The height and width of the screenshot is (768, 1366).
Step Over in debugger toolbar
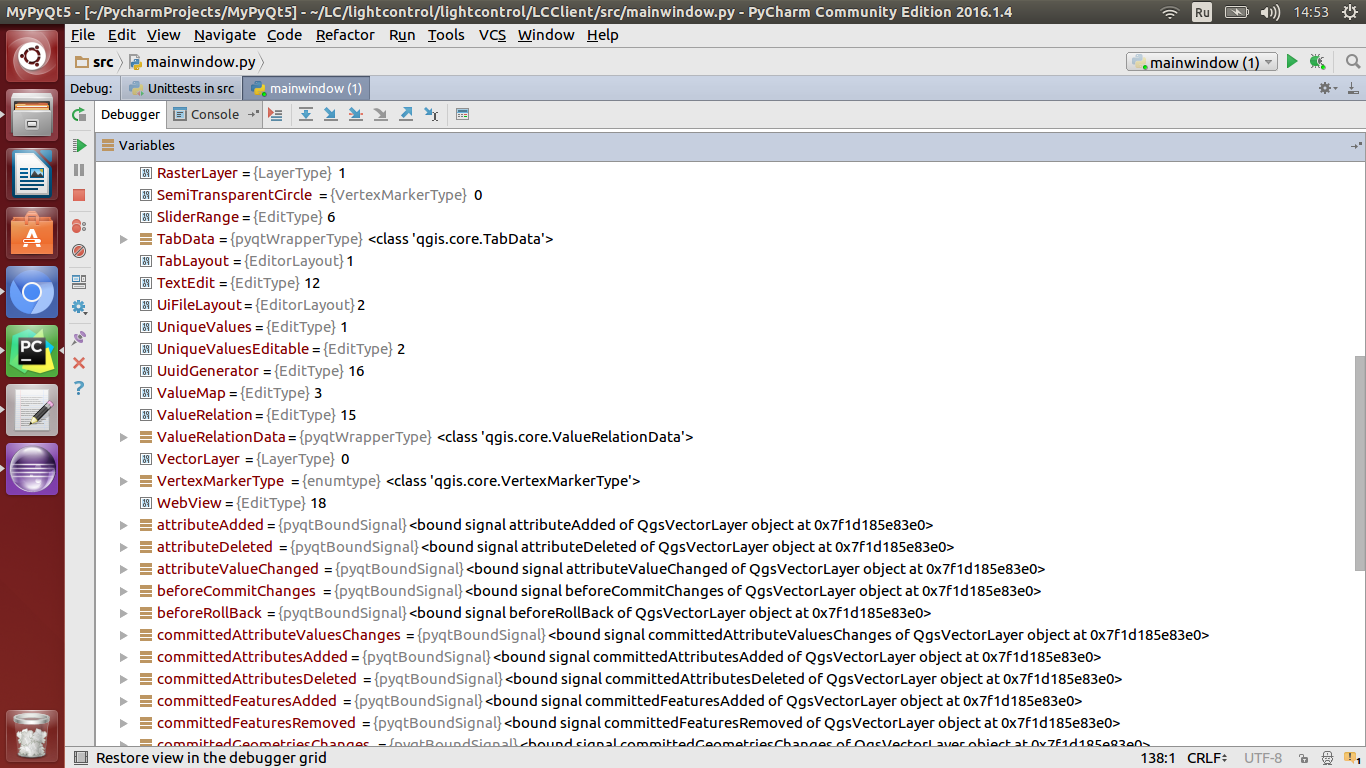point(306,115)
